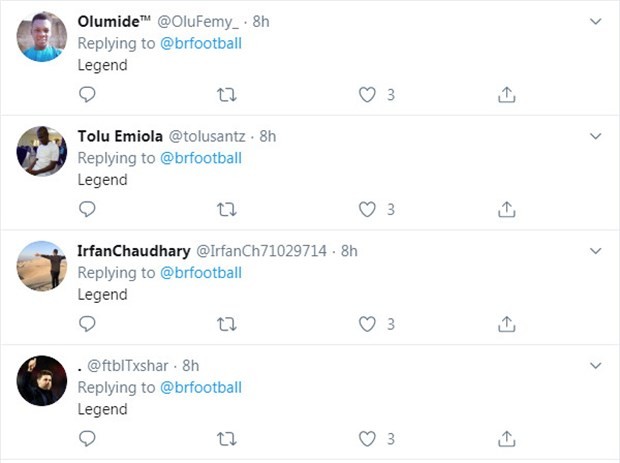Open Olumide's profile picture
620x463 pixels.
click(x=42, y=37)
